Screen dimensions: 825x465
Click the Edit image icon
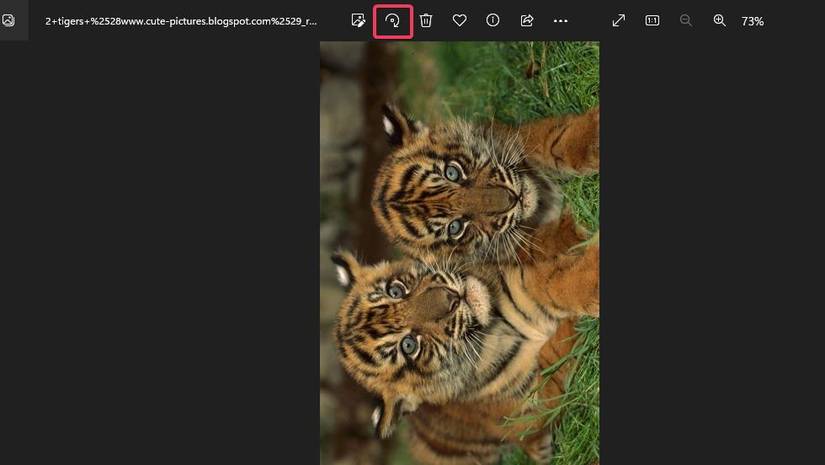358,21
